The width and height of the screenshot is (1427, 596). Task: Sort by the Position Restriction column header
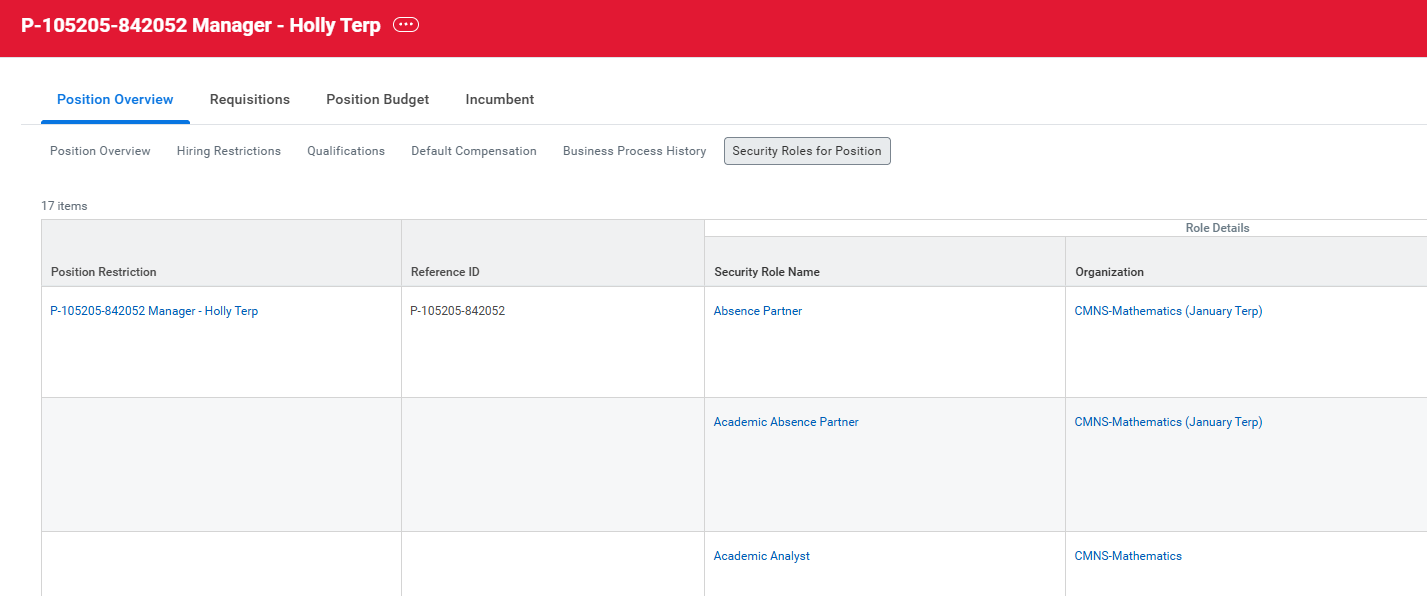[x=103, y=271]
